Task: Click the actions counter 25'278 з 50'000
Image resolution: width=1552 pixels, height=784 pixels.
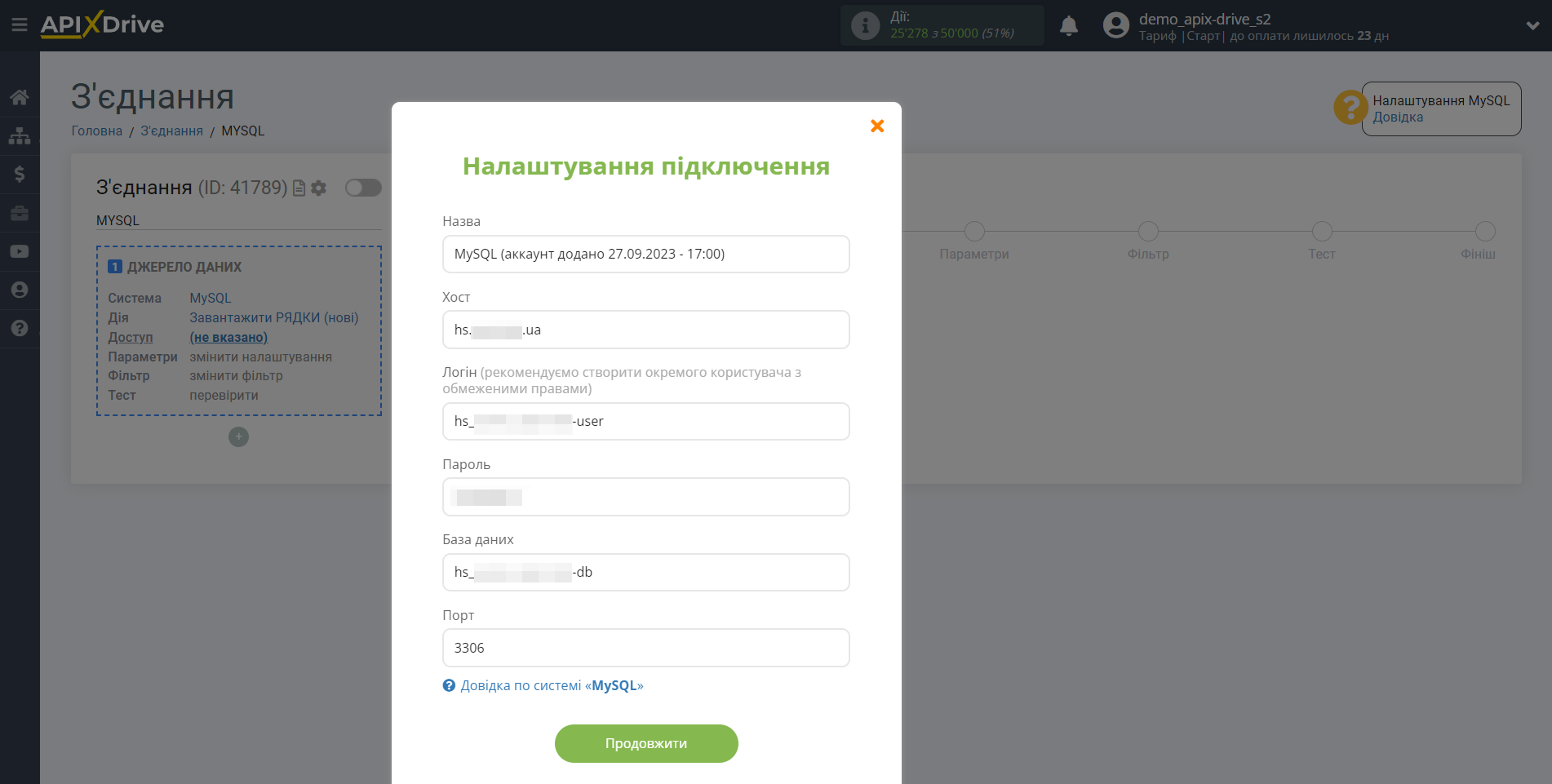Action: [952, 33]
